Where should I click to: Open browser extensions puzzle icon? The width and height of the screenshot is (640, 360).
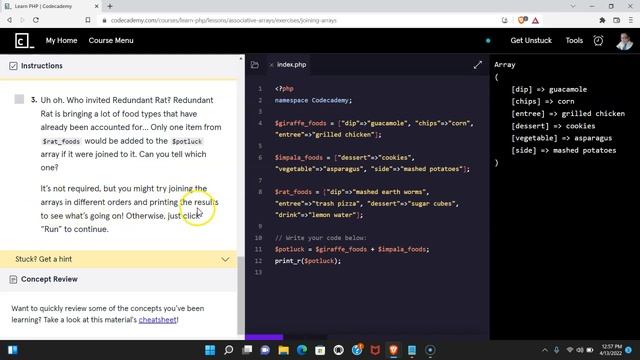tap(602, 20)
